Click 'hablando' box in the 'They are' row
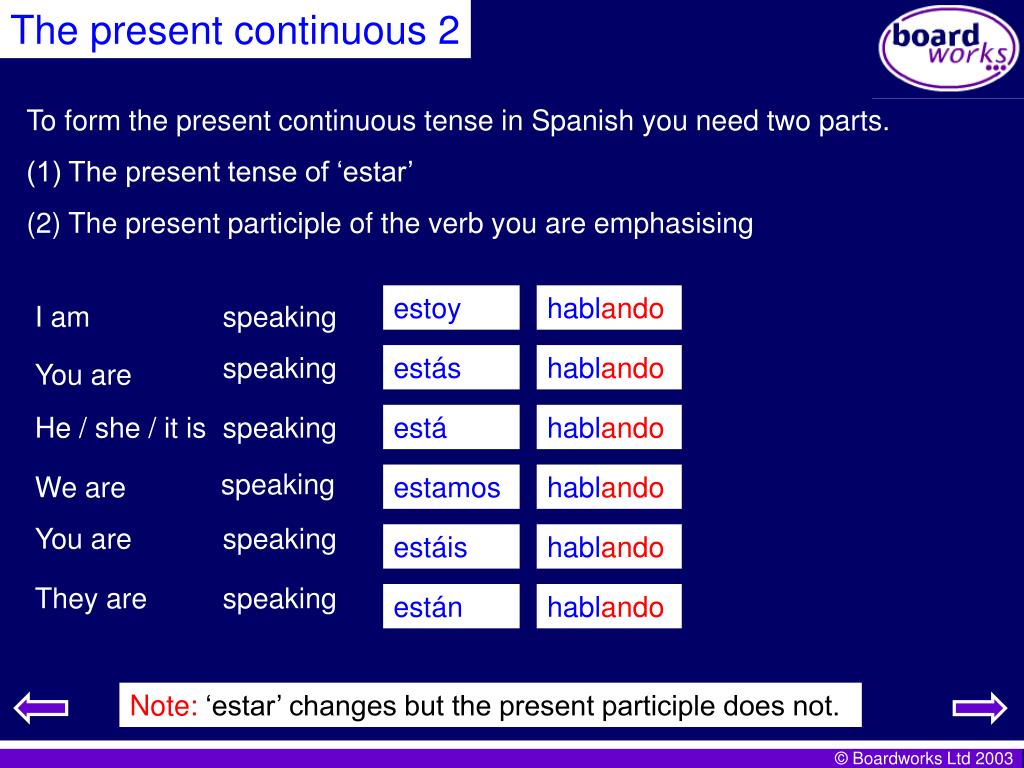 (x=609, y=607)
